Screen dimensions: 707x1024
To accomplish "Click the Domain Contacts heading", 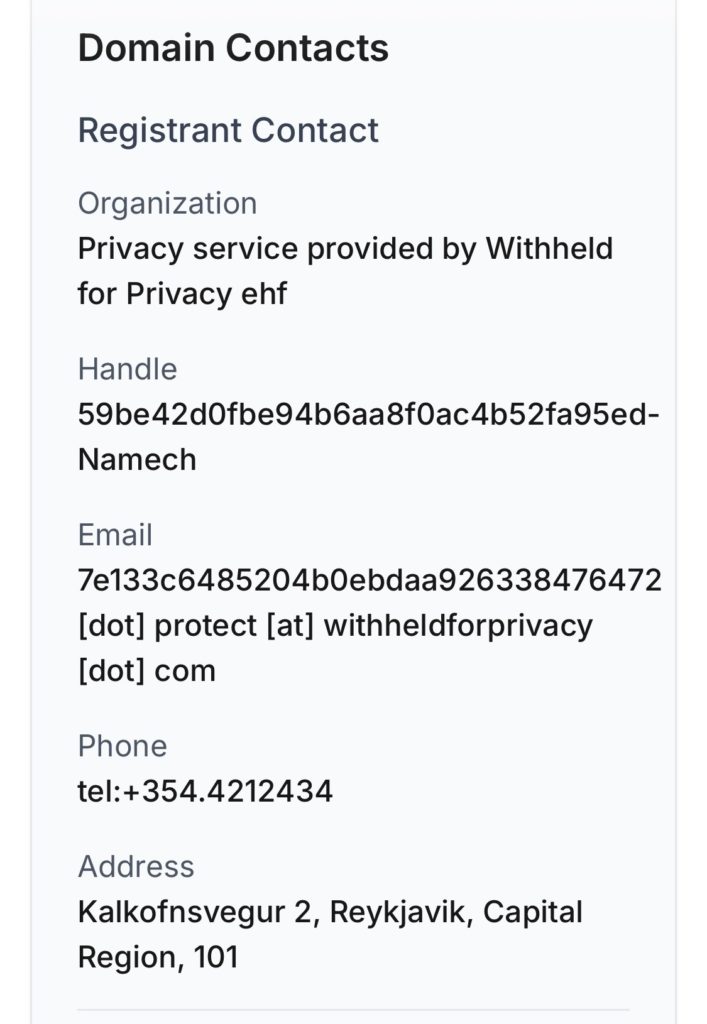I will (x=233, y=48).
